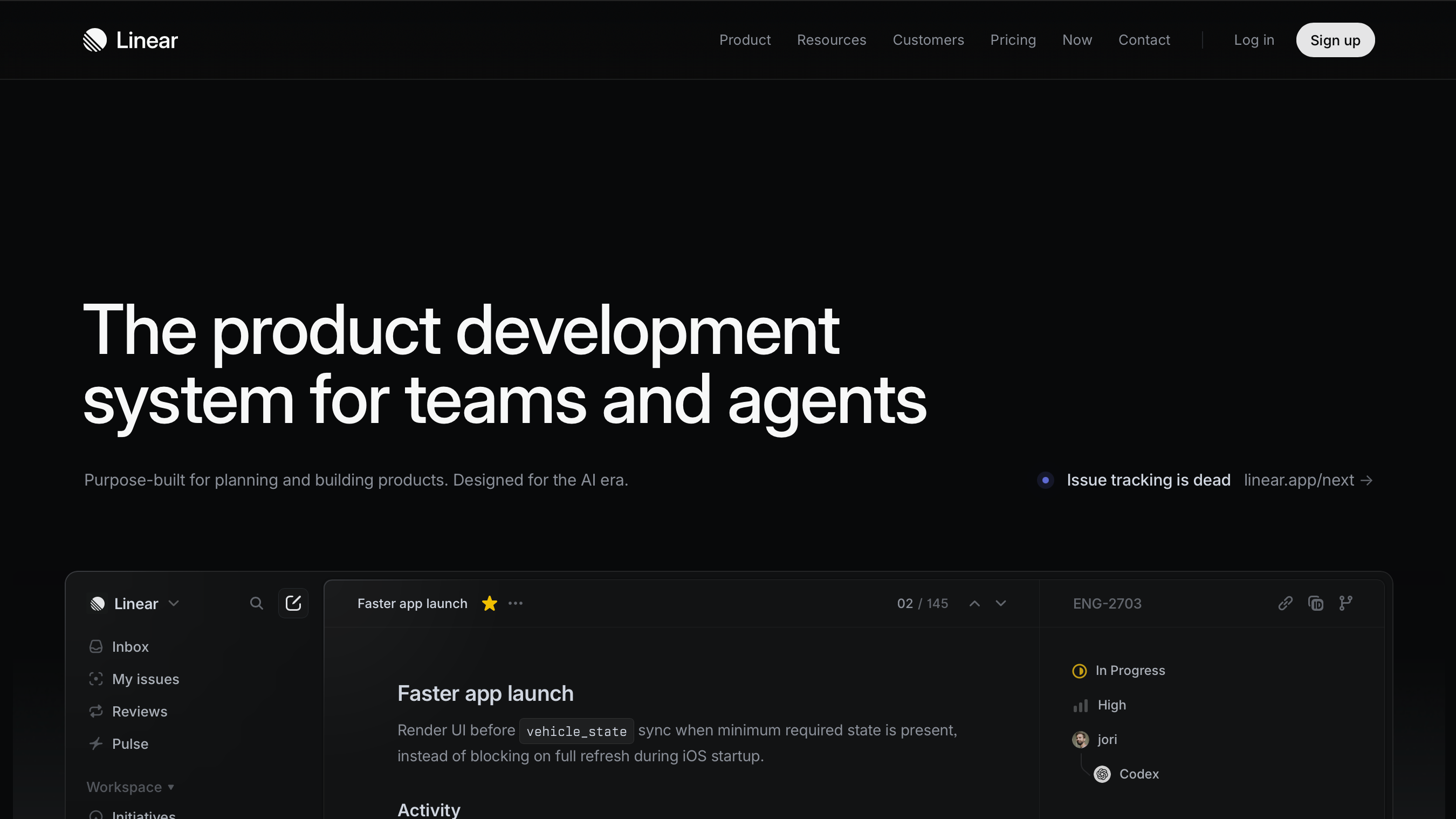Toggle the favorite star on Faster app launch

(x=490, y=603)
